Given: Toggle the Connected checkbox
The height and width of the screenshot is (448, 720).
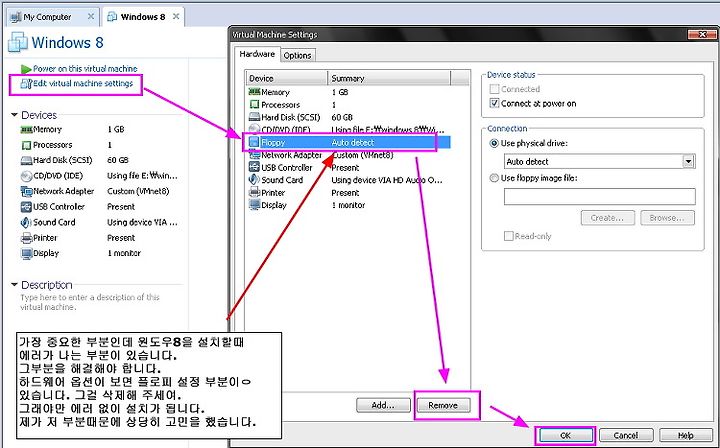Looking at the screenshot, I should [x=495, y=89].
